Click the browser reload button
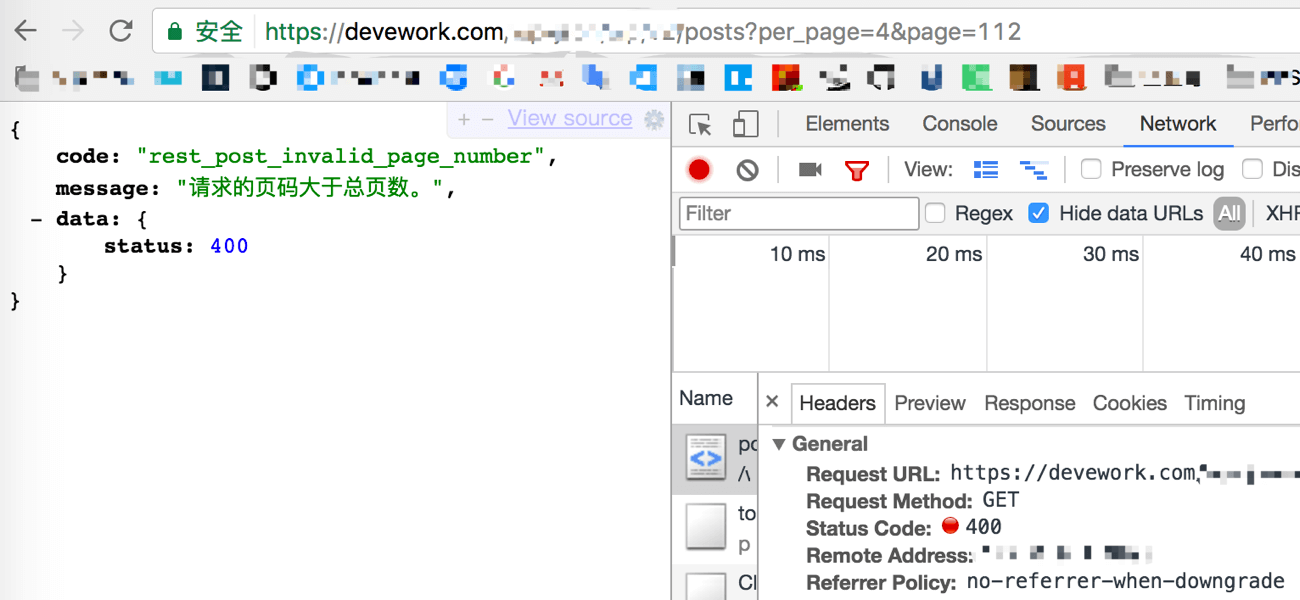 [x=121, y=31]
